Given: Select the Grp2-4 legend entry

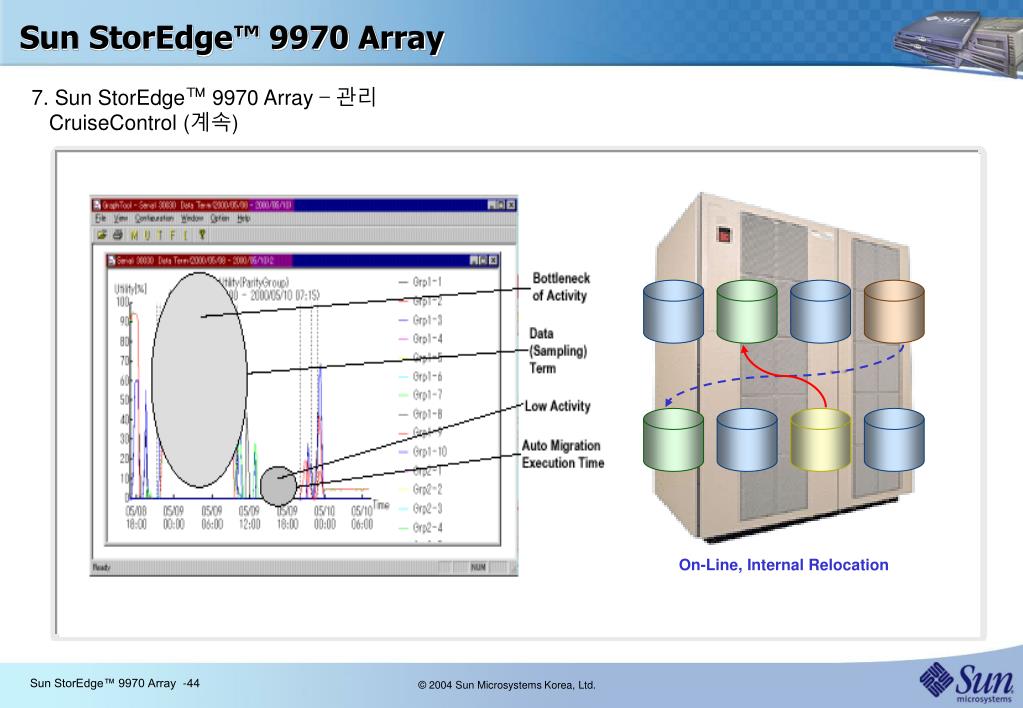Looking at the screenshot, I should (x=420, y=527).
